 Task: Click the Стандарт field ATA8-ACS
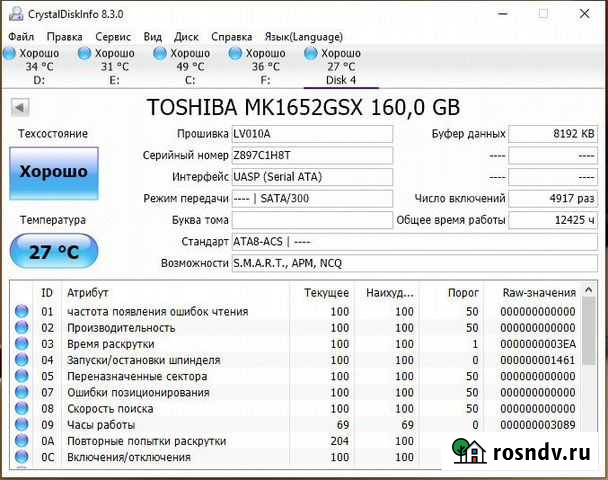(x=415, y=242)
